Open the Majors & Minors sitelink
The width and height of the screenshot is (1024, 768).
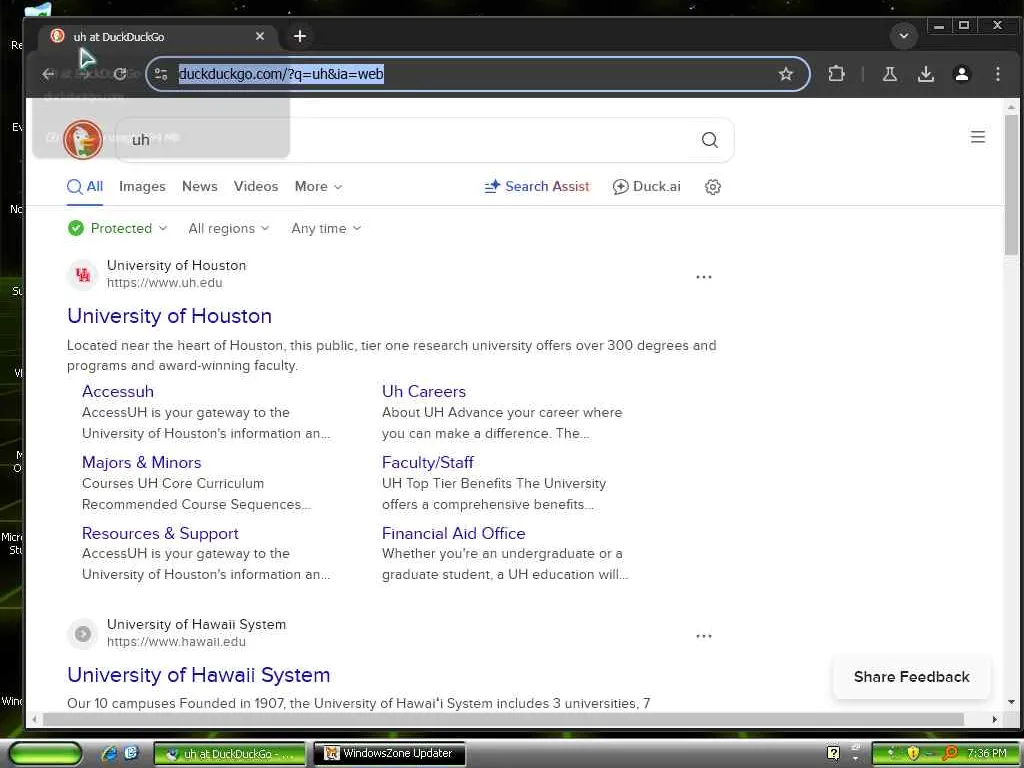click(141, 462)
